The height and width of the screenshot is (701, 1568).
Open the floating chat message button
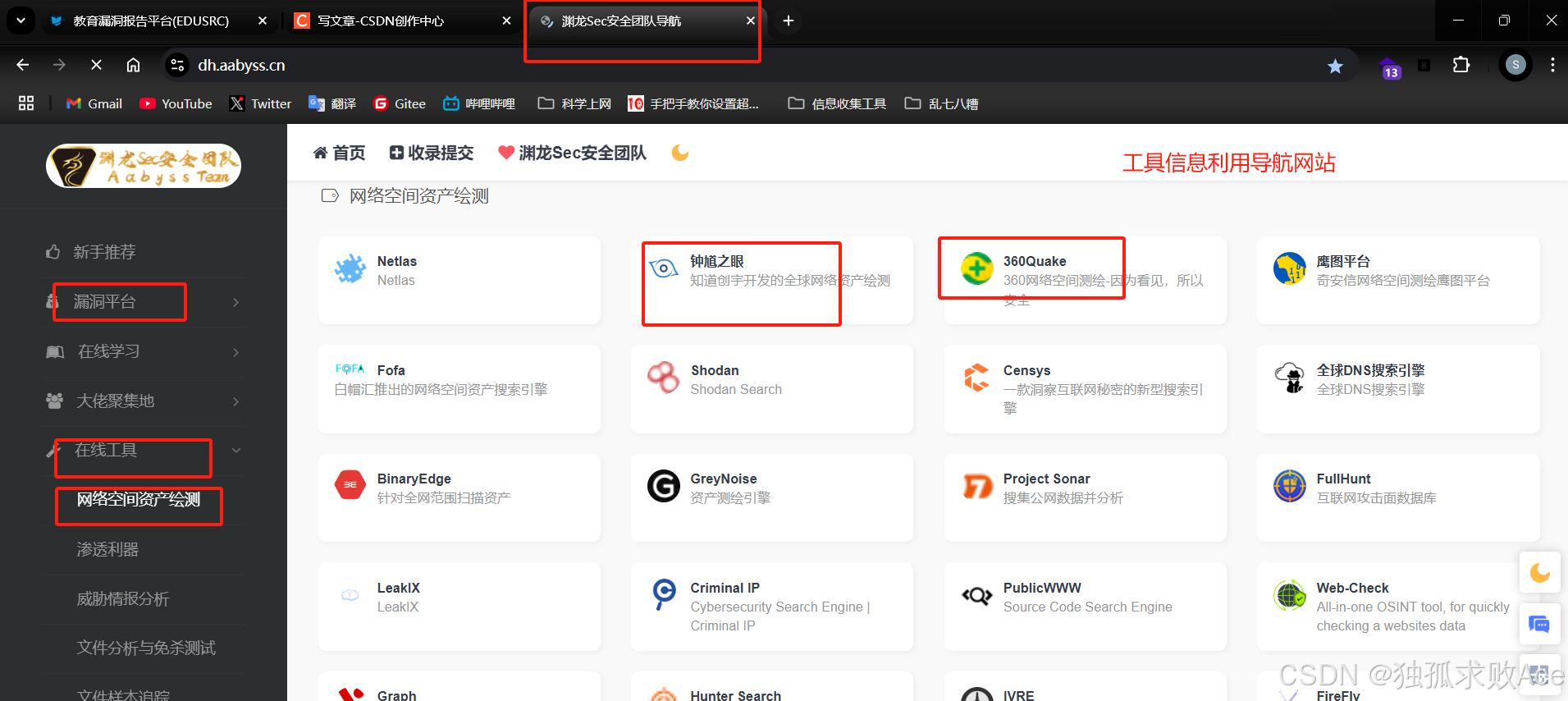coord(1539,625)
